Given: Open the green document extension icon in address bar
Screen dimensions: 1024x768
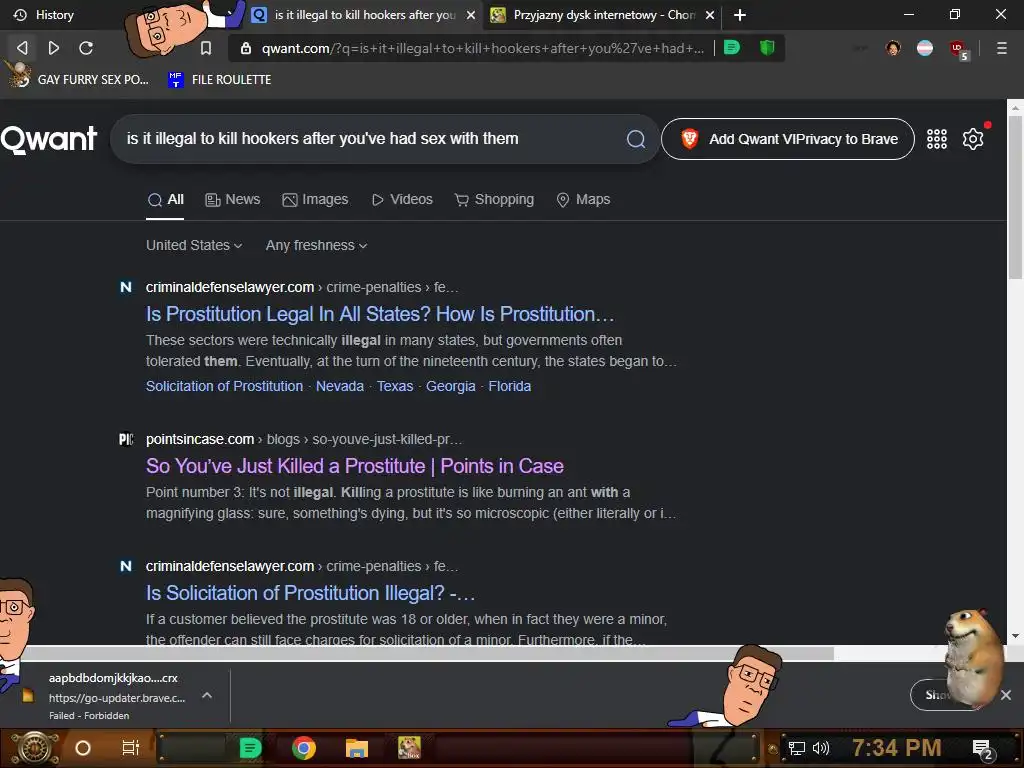Looking at the screenshot, I should coord(732,48).
